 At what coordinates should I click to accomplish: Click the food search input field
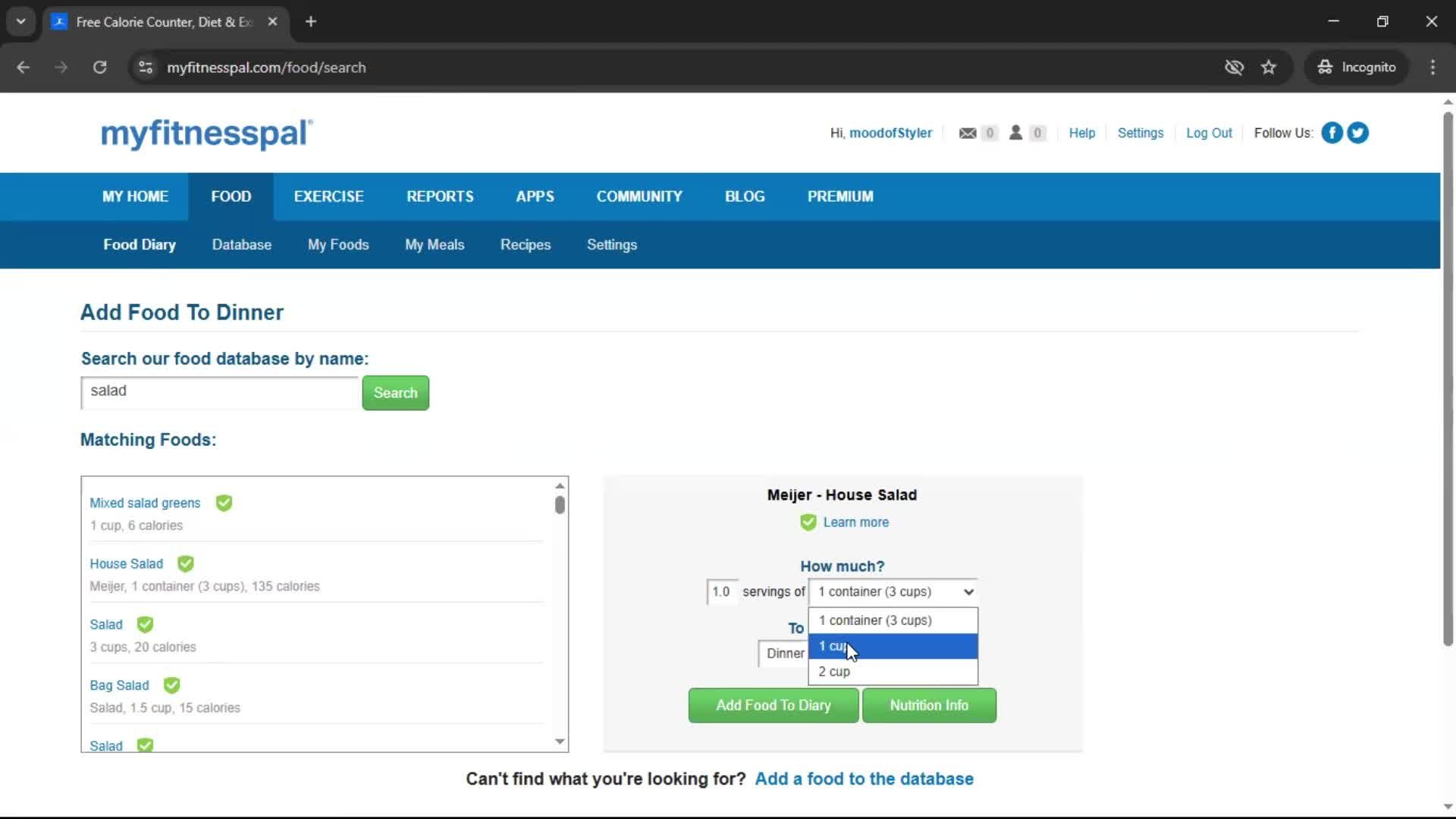pos(219,392)
